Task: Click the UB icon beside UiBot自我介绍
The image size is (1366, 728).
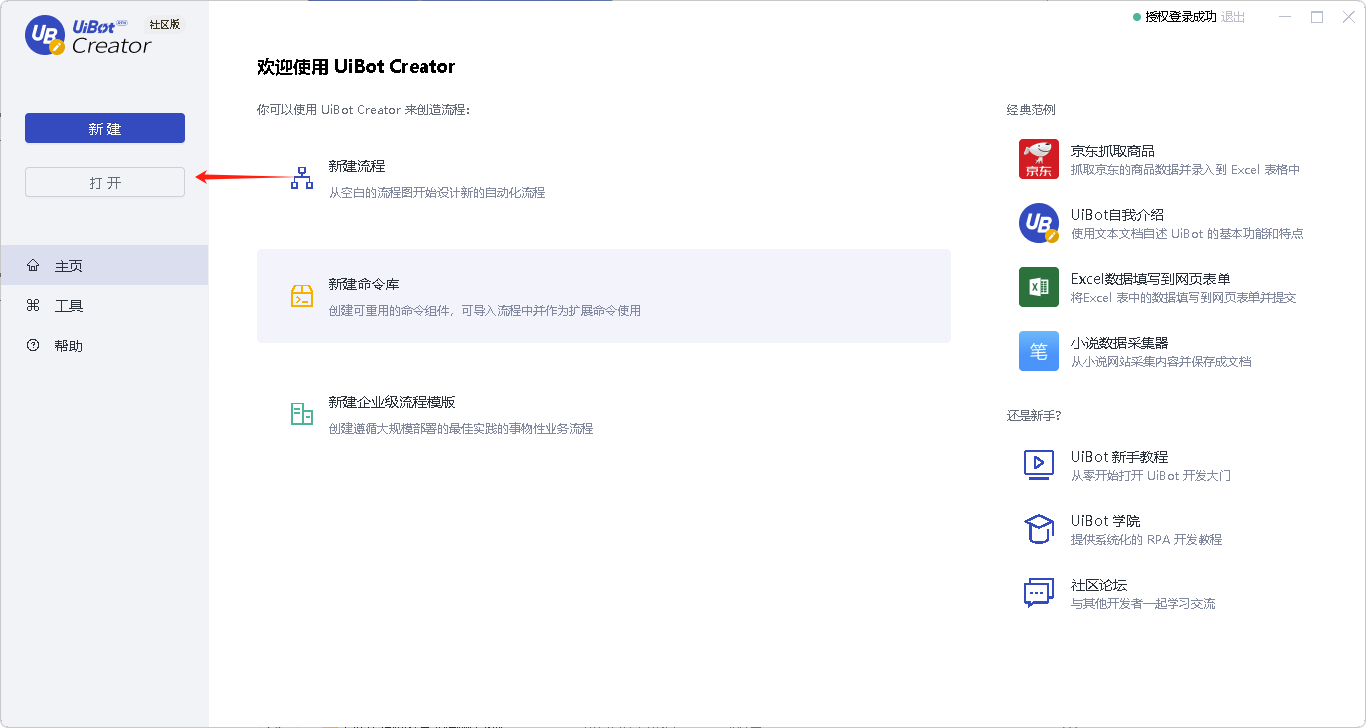Action: point(1038,222)
